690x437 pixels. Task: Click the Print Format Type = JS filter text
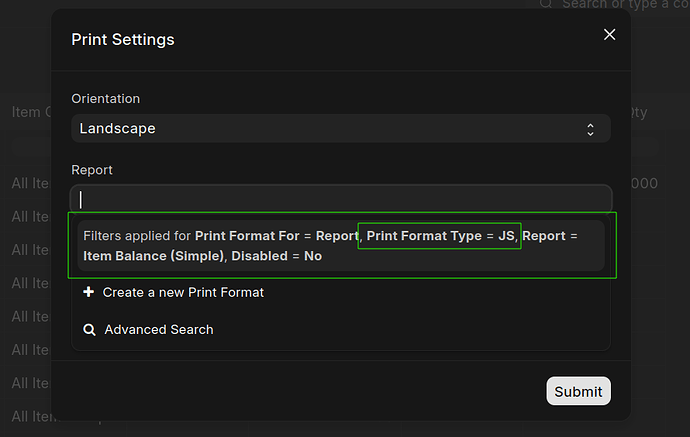point(440,236)
